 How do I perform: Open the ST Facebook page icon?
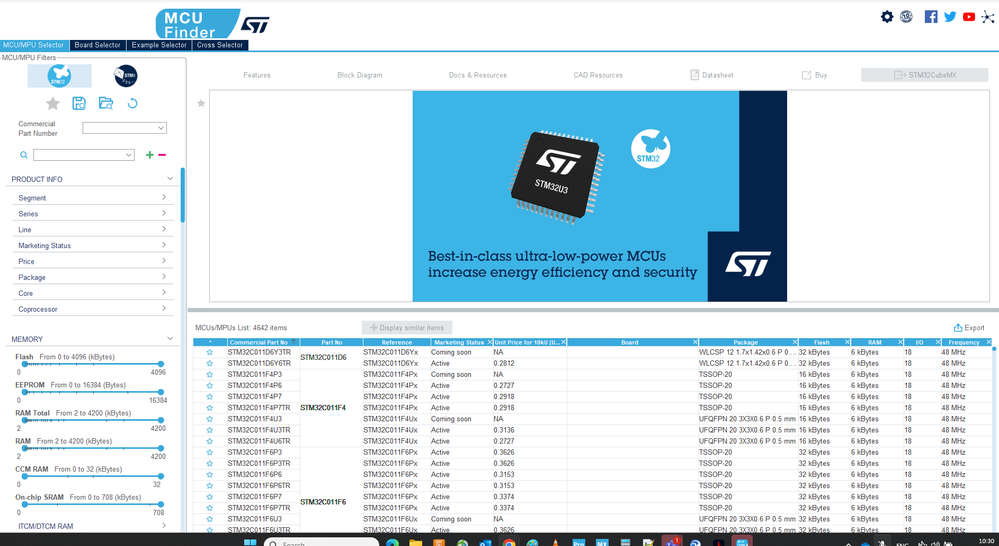(931, 17)
